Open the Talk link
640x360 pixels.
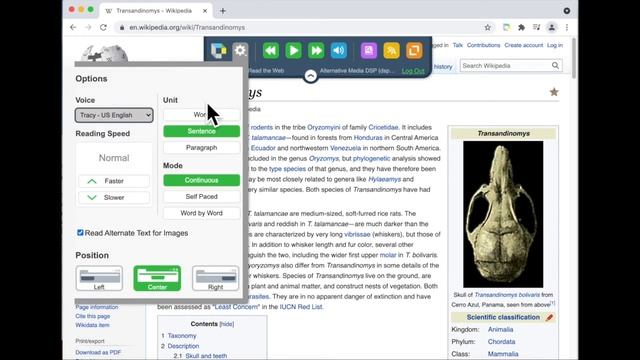tap(458, 45)
